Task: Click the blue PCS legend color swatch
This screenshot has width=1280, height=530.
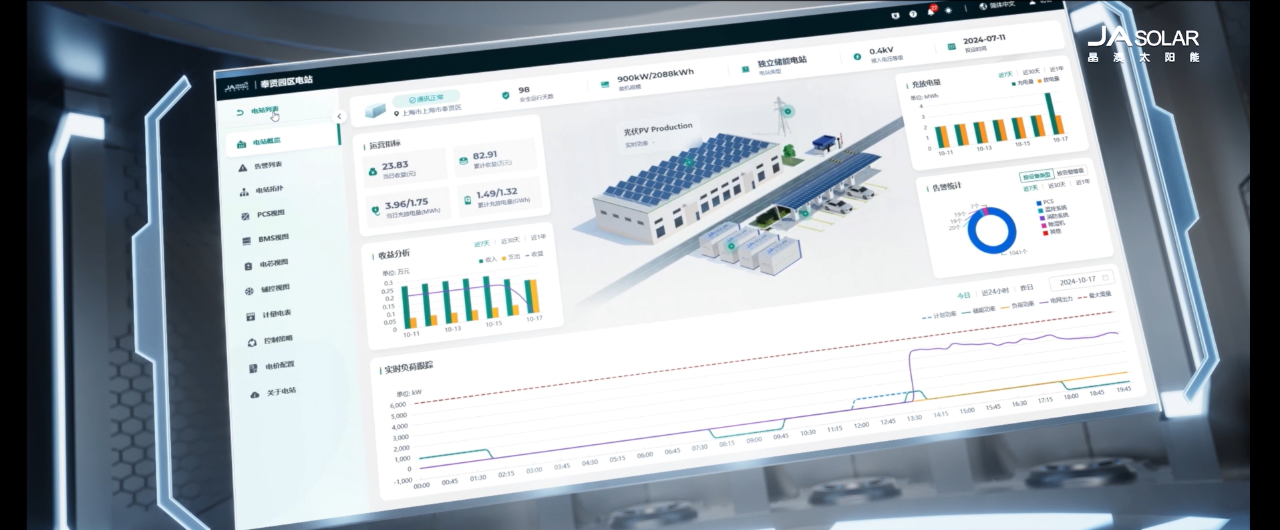Action: 1039,202
